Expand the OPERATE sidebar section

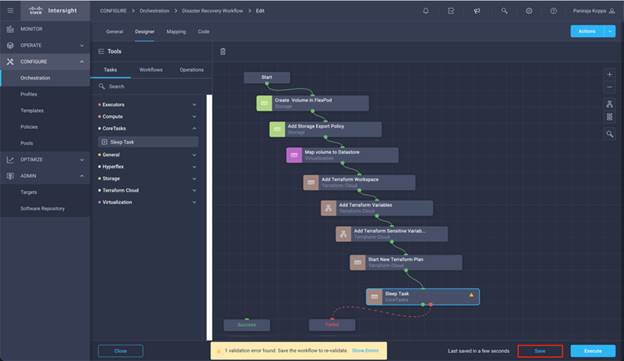(82, 45)
